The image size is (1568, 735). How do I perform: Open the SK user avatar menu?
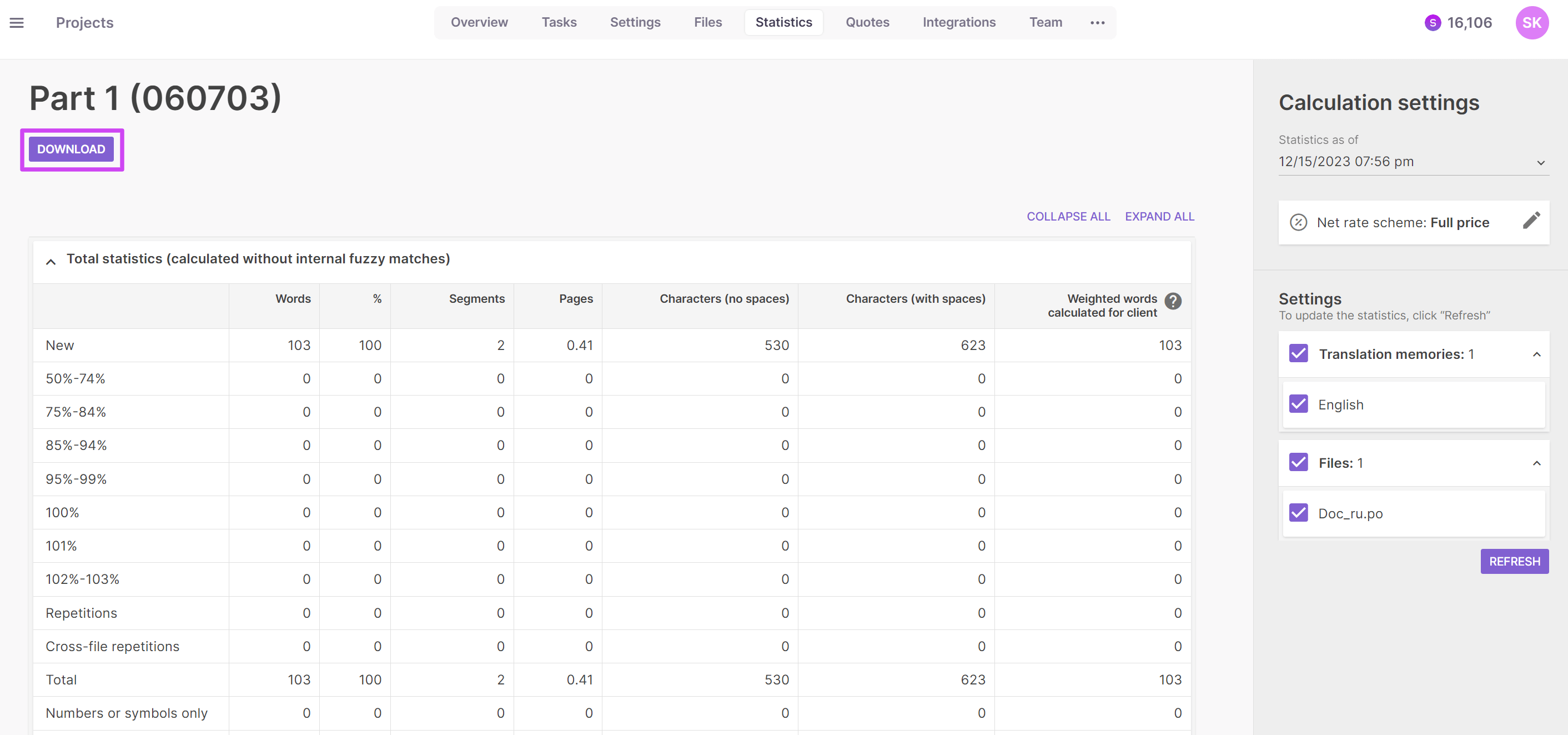pyautogui.click(x=1531, y=23)
